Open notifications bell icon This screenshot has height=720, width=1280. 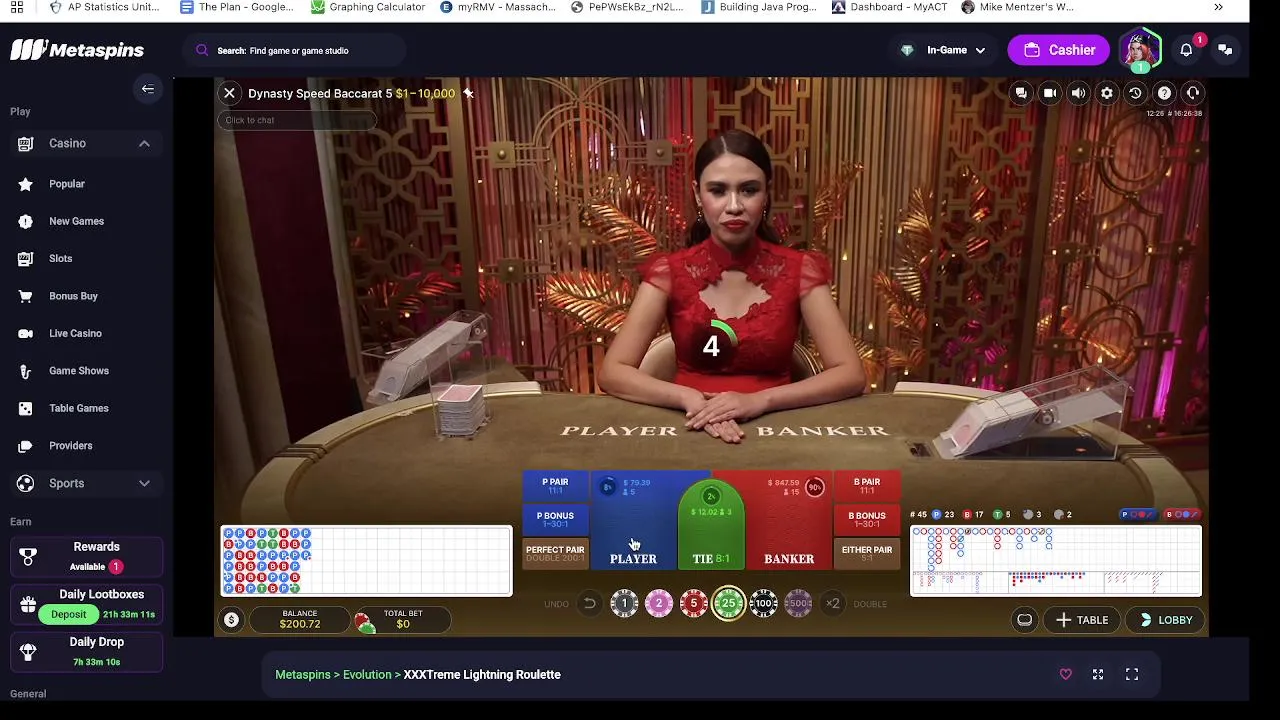[1186, 50]
